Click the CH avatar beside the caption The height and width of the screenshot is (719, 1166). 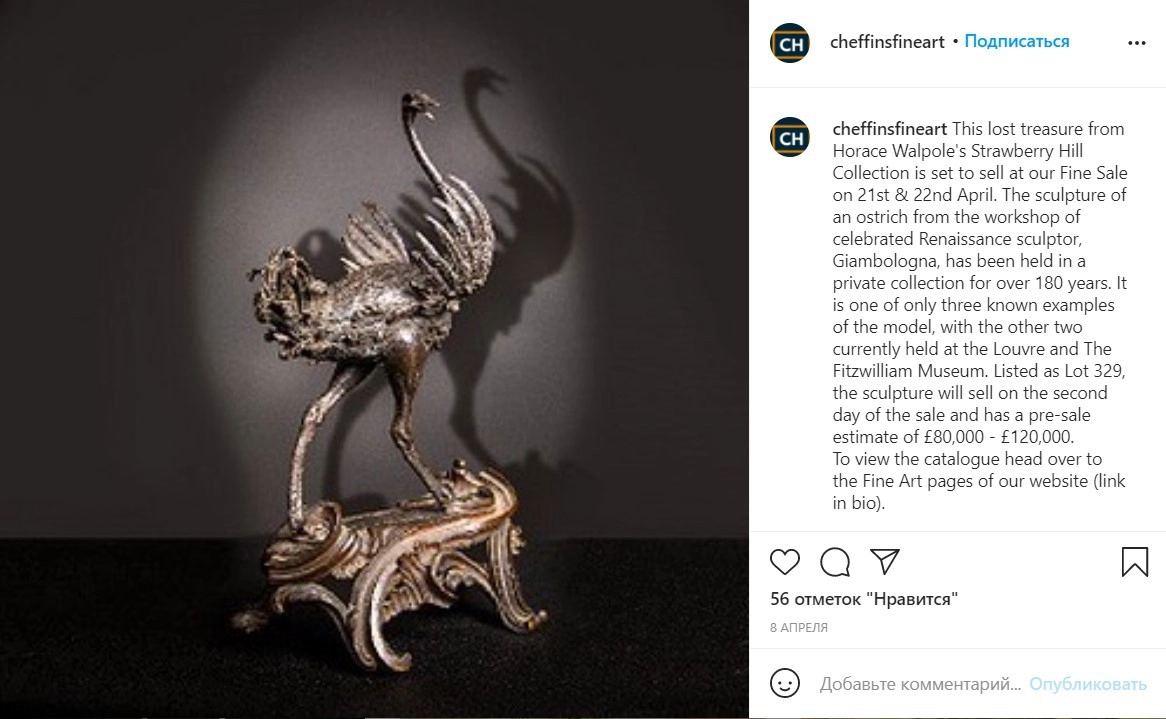pyautogui.click(x=790, y=138)
